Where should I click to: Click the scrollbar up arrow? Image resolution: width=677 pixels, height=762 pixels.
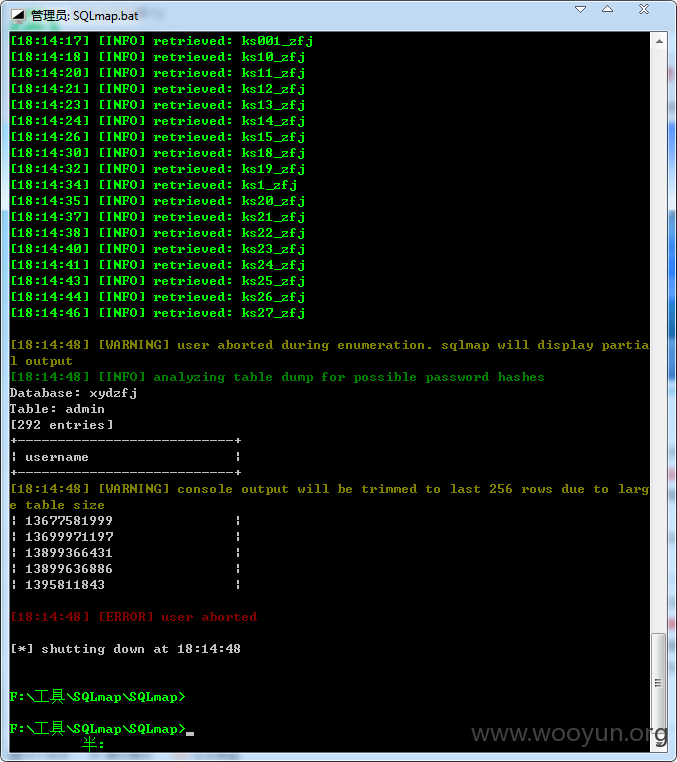point(659,41)
